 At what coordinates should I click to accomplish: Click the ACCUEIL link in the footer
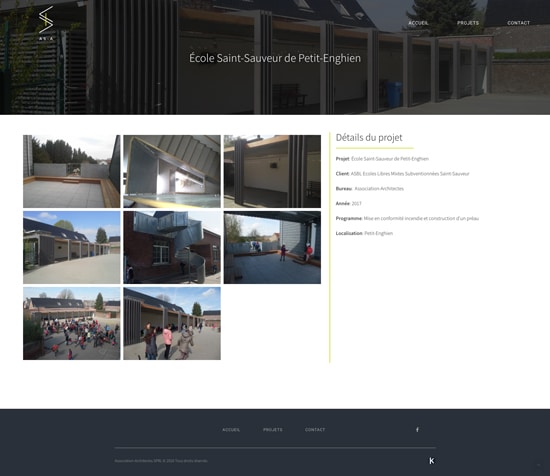coord(231,430)
